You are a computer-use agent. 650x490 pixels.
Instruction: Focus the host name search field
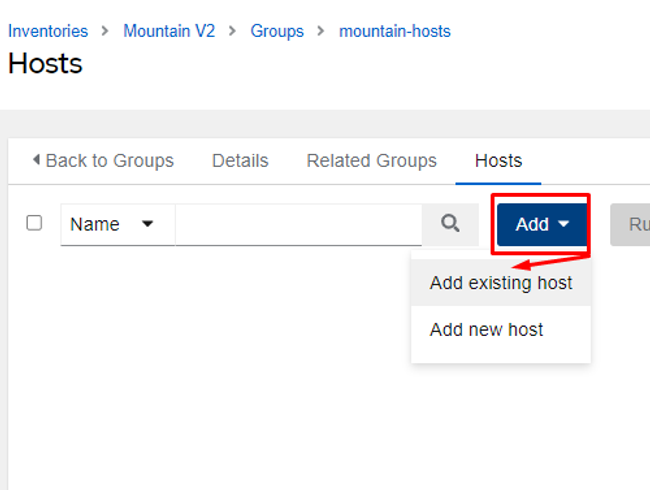coord(299,224)
